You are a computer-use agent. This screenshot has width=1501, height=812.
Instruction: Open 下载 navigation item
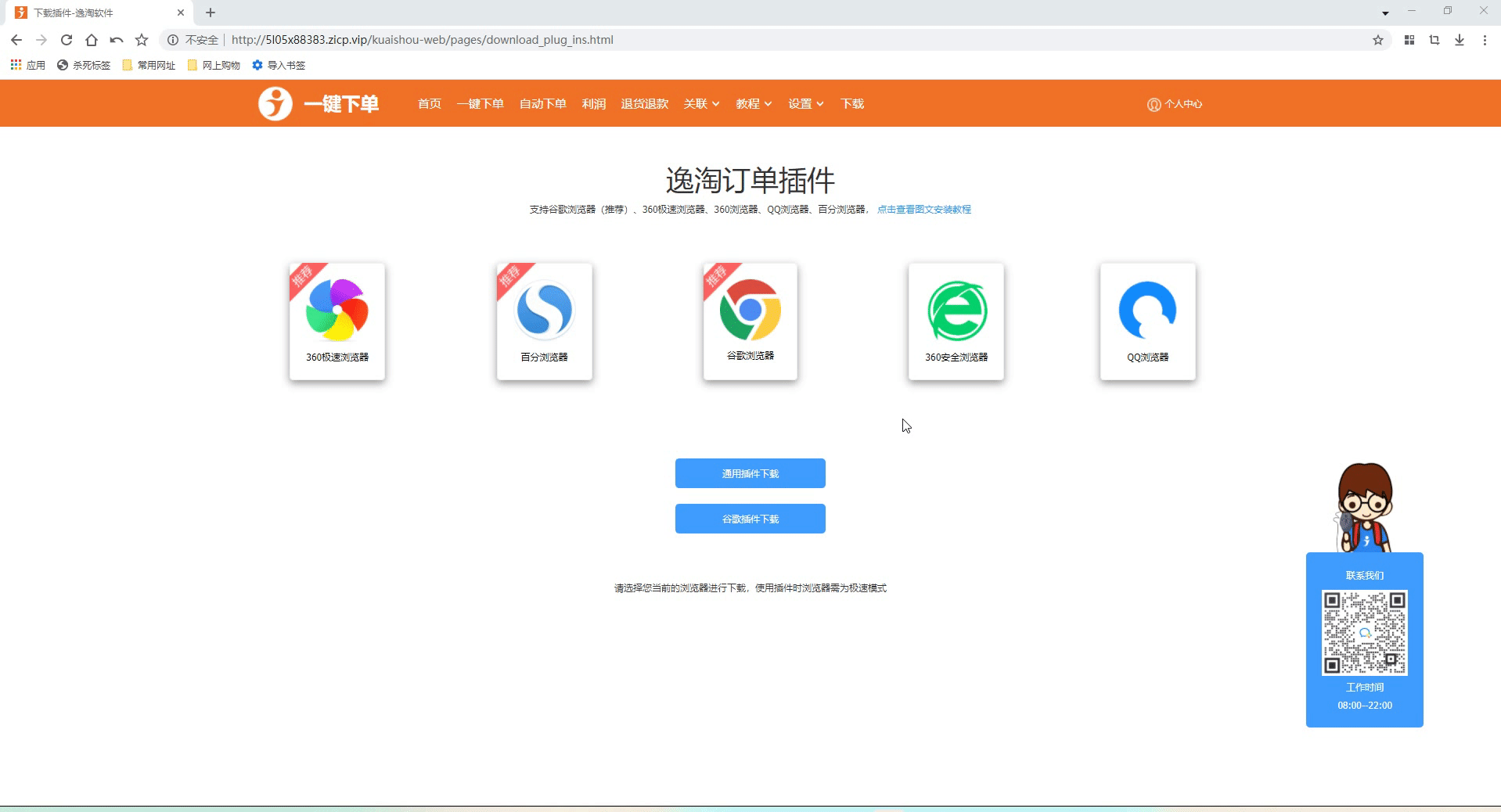coord(852,103)
